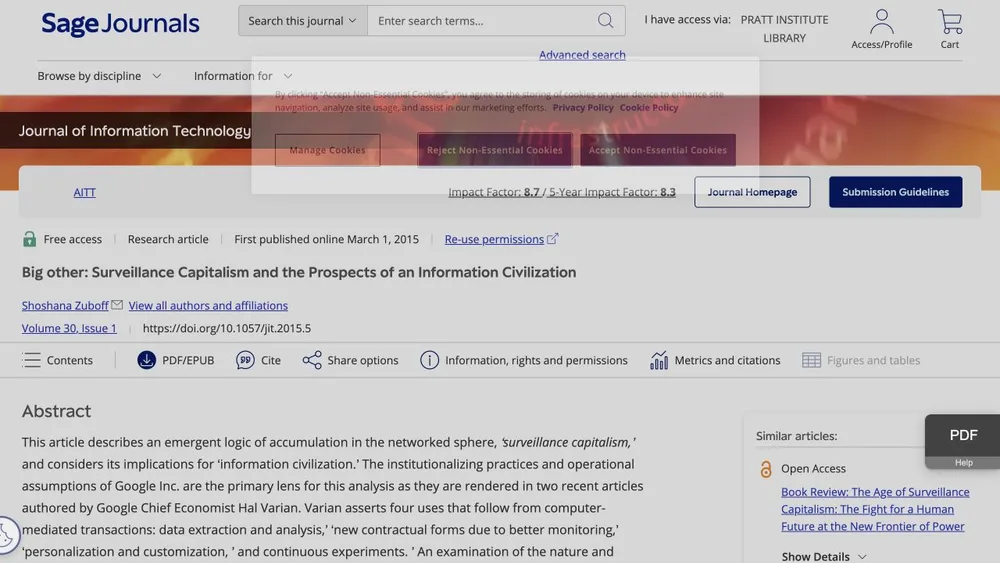Viewport: 1000px width, 563px height.
Task: Open the Cookie Policy link
Action: click(649, 107)
